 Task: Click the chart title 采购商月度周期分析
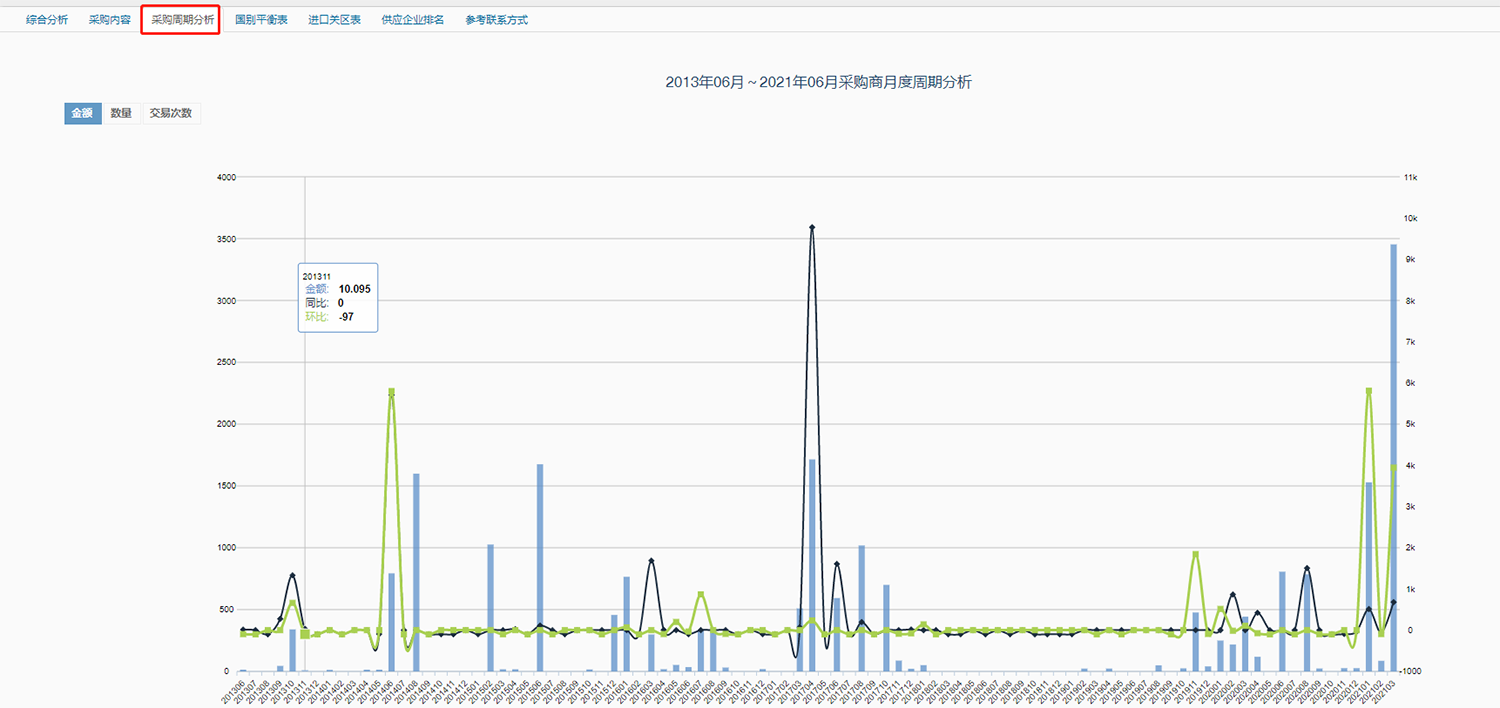point(818,83)
